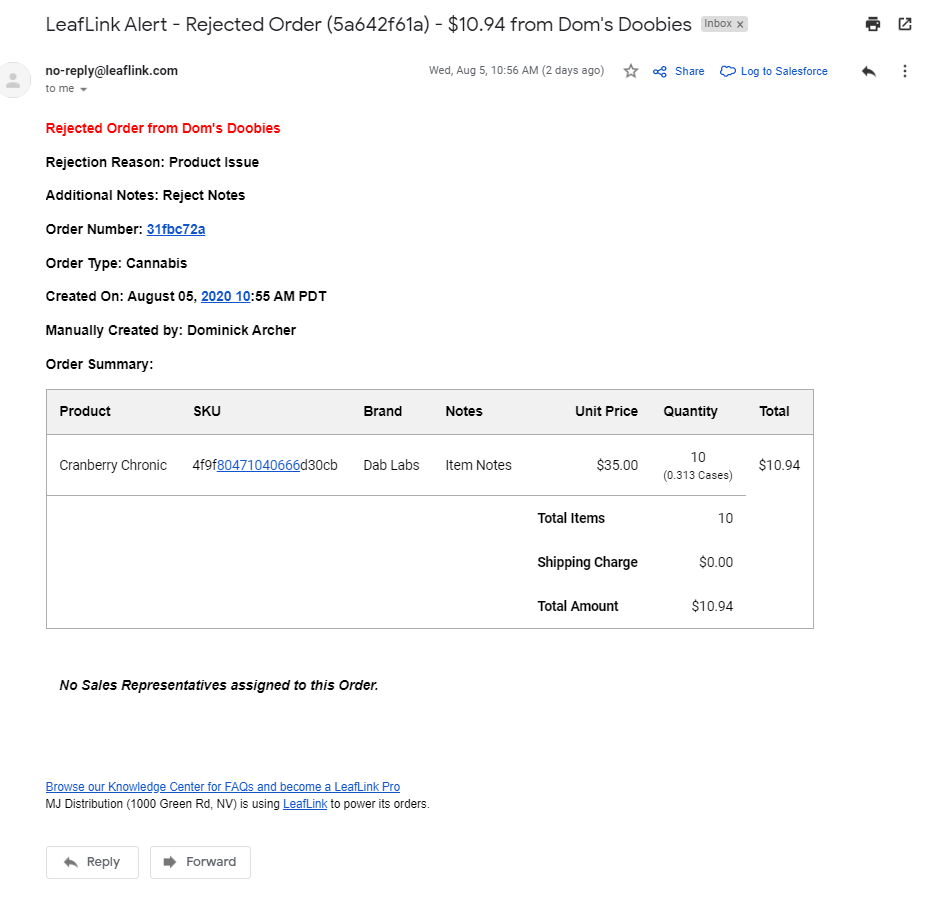Click 'No Sales Representatives assigned' notice
Viewport: 928px width, 910px height.
(218, 685)
